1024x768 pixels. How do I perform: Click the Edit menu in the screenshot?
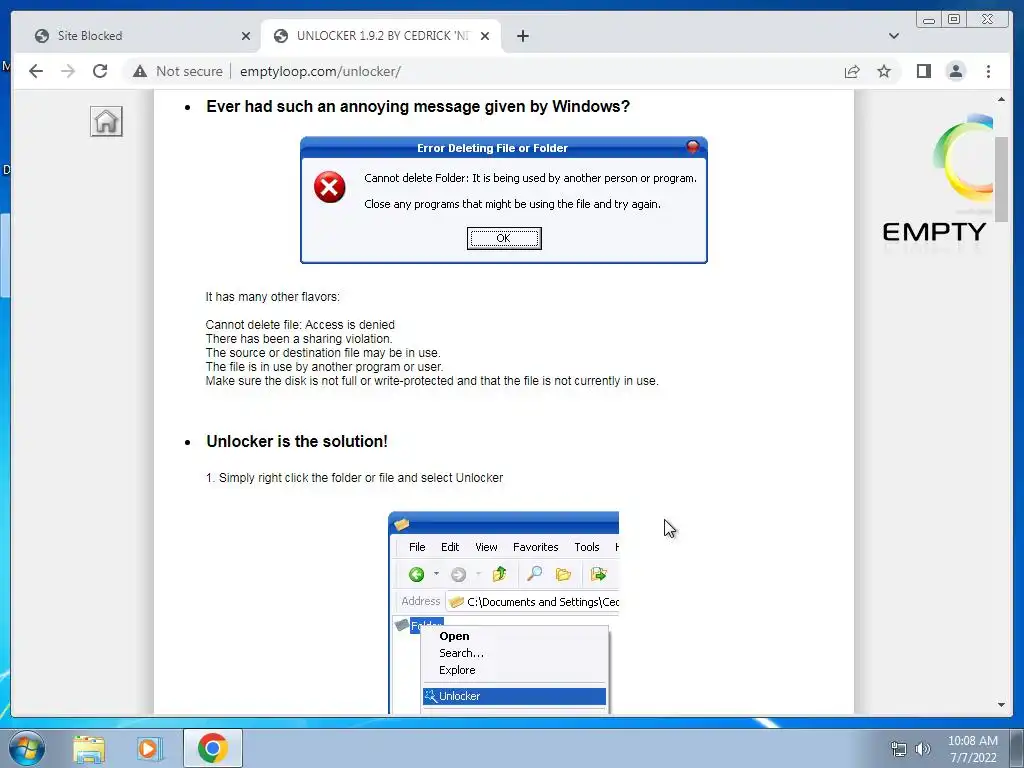pyautogui.click(x=450, y=547)
